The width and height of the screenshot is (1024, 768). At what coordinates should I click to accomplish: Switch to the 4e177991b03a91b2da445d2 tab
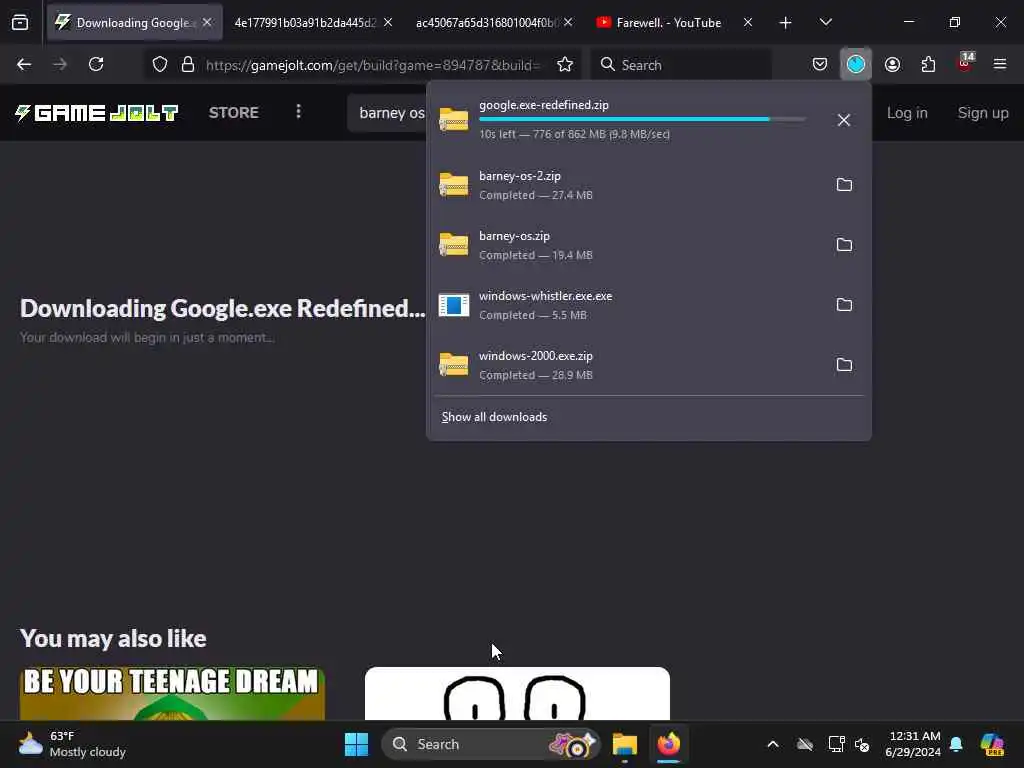tap(305, 23)
